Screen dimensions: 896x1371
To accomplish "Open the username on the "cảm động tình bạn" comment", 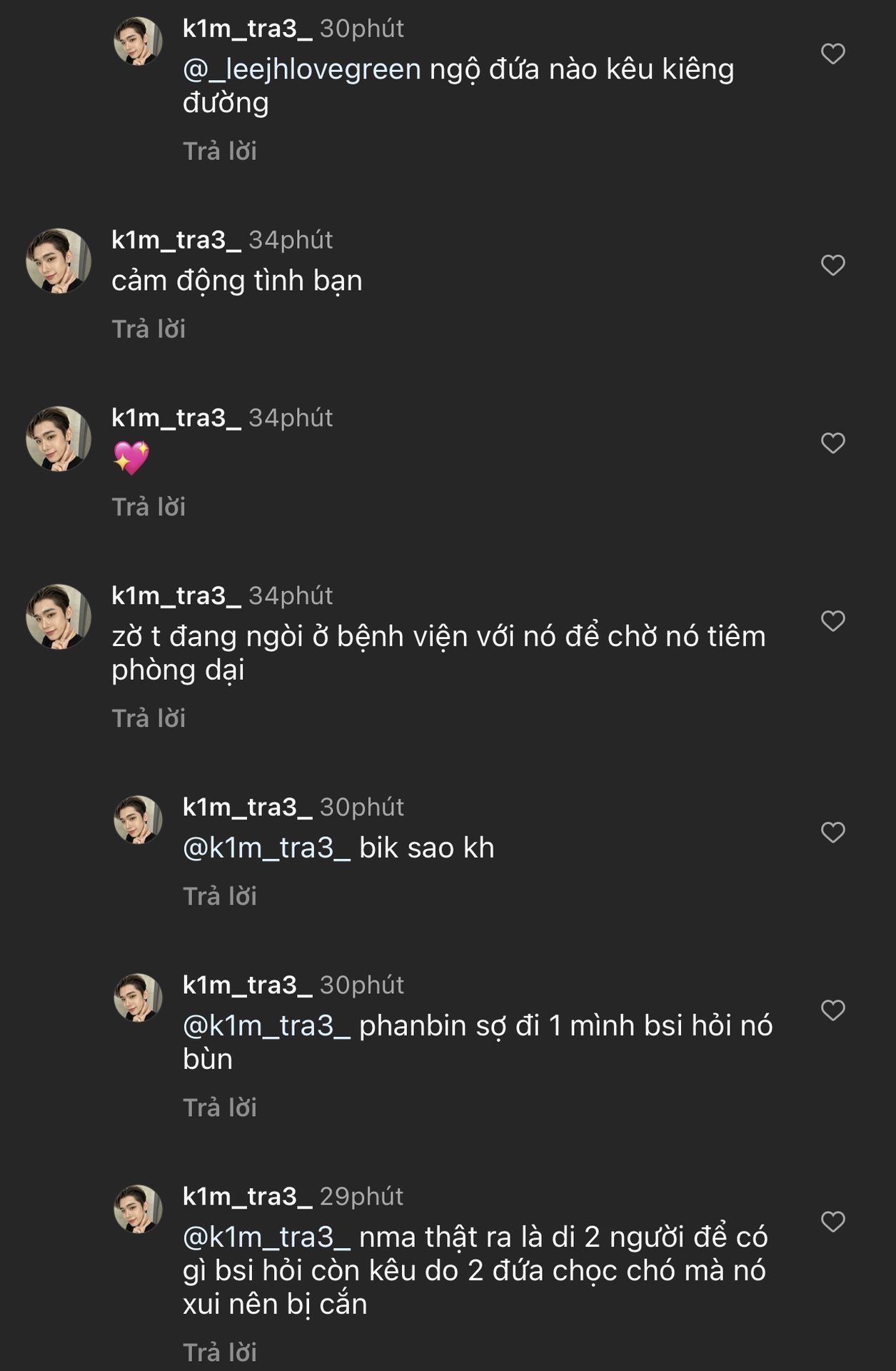I will [176, 240].
